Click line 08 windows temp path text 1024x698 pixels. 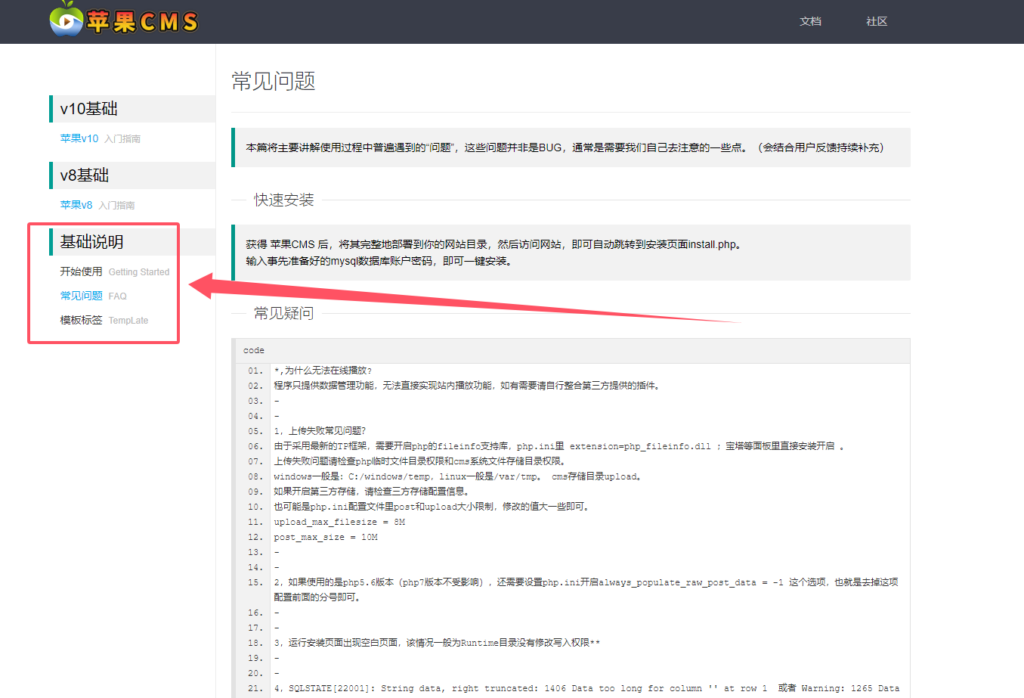[x=458, y=477]
